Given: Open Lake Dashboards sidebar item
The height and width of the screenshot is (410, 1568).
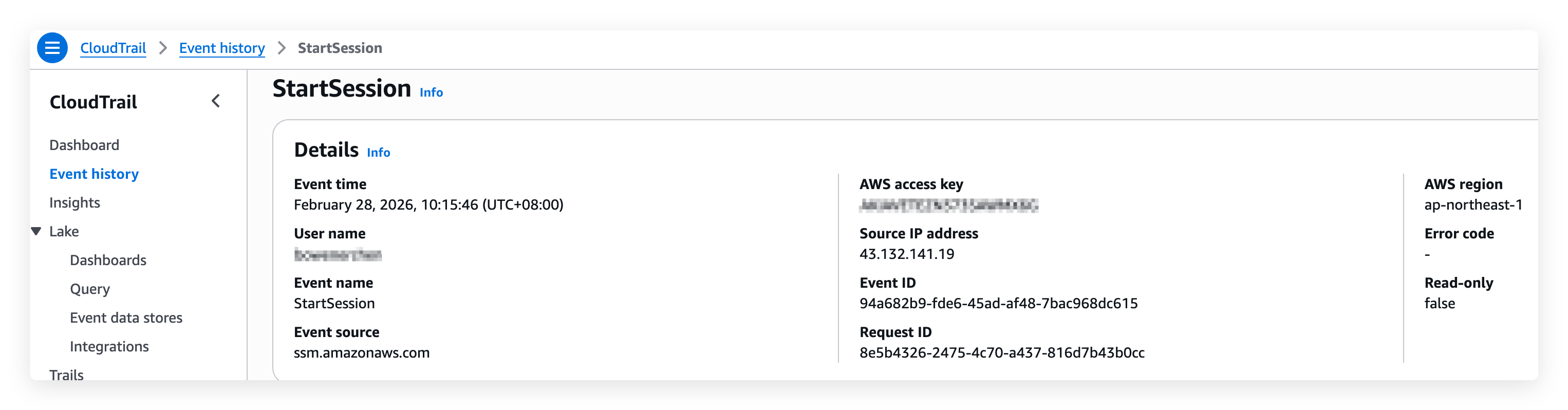Looking at the screenshot, I should (108, 260).
